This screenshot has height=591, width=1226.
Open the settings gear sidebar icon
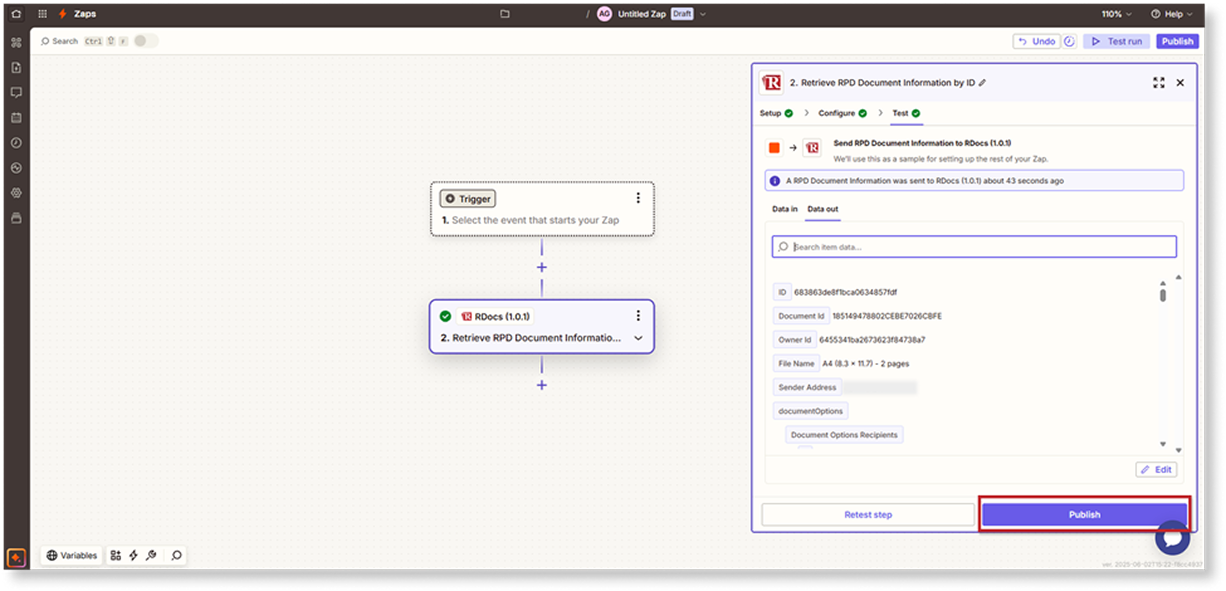[16, 192]
